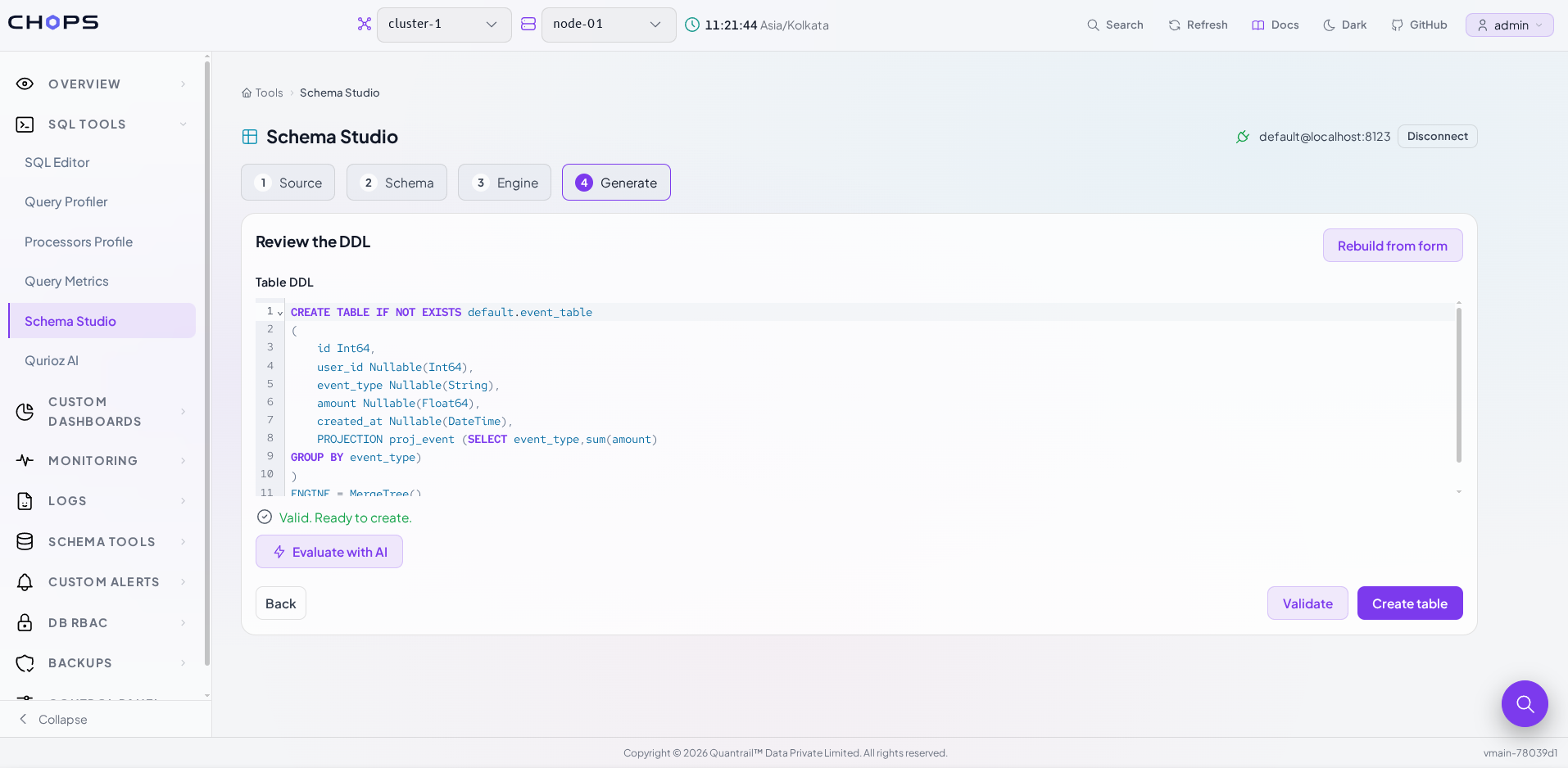Click the sidebar scroll-up arrow
1568x768 pixels.
click(207, 56)
